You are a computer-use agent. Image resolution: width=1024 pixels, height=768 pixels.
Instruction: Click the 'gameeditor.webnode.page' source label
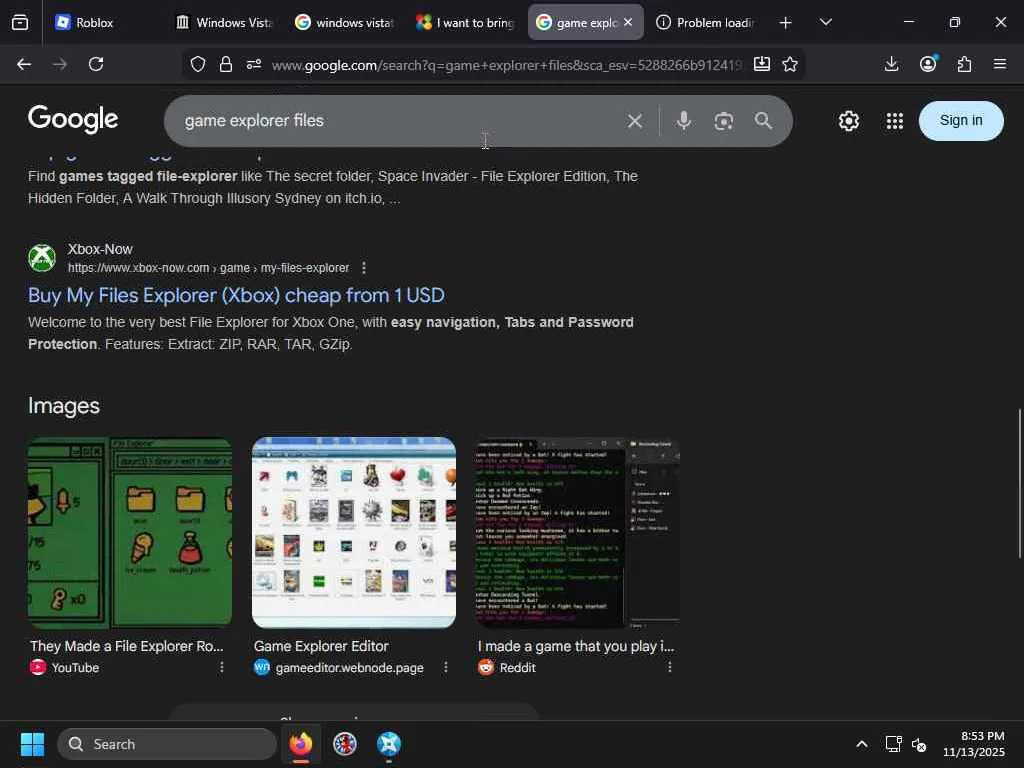(x=349, y=667)
